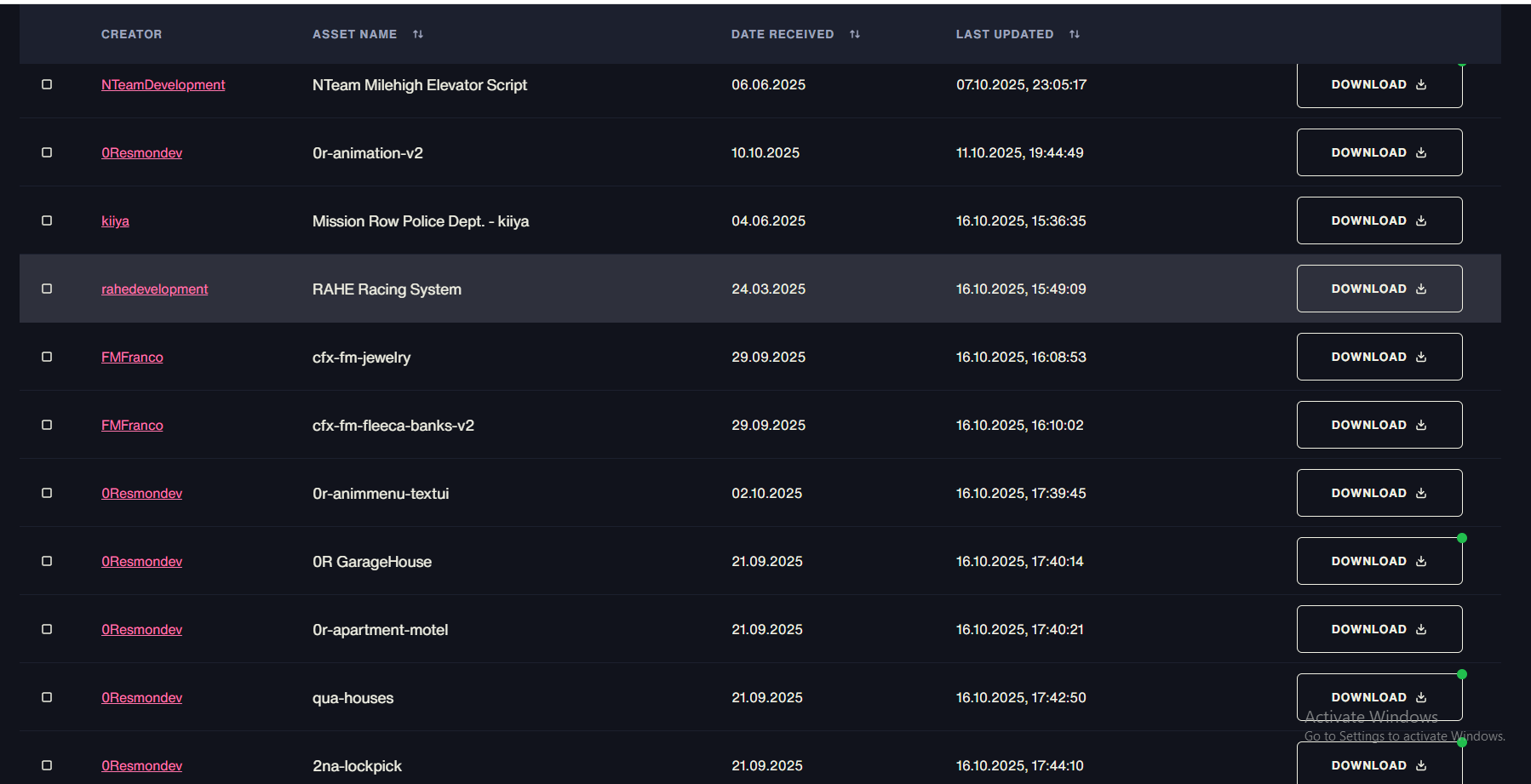The height and width of the screenshot is (784, 1531).
Task: Open 0Resmondev link beside 0R GarageHouse
Action: [x=141, y=561]
